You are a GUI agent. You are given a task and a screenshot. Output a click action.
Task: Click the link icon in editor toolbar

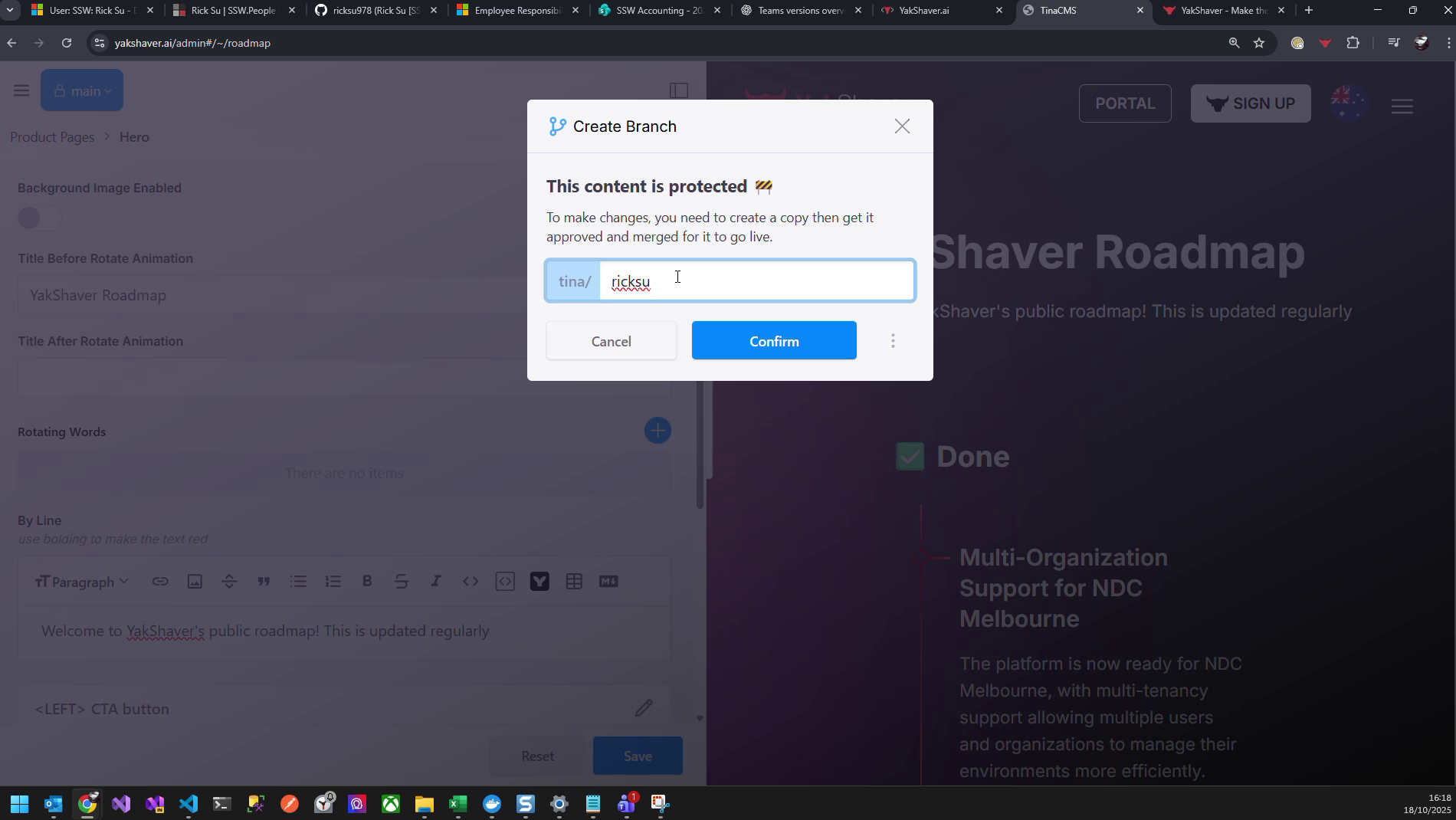click(160, 582)
